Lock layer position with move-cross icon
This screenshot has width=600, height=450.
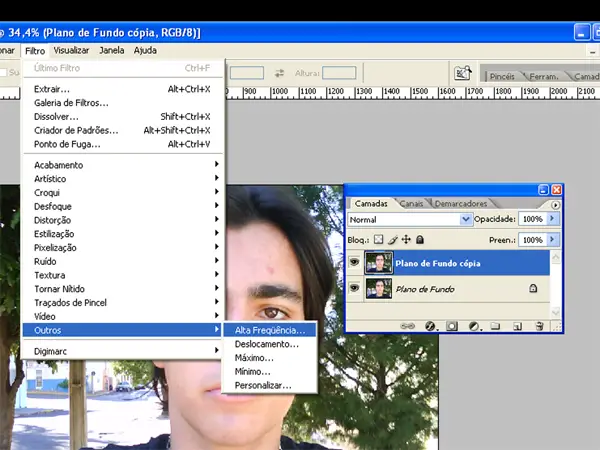(406, 240)
